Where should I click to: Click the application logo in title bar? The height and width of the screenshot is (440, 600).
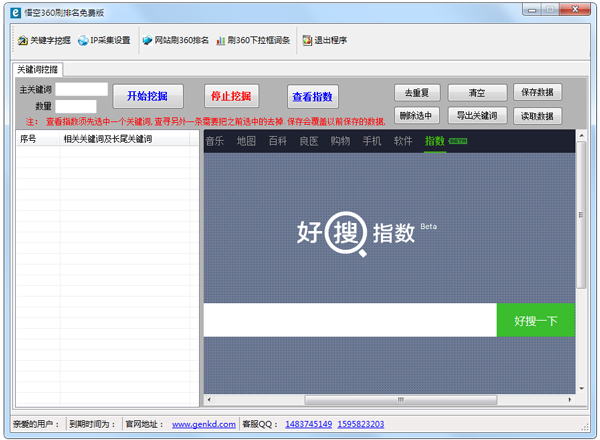[x=15, y=13]
